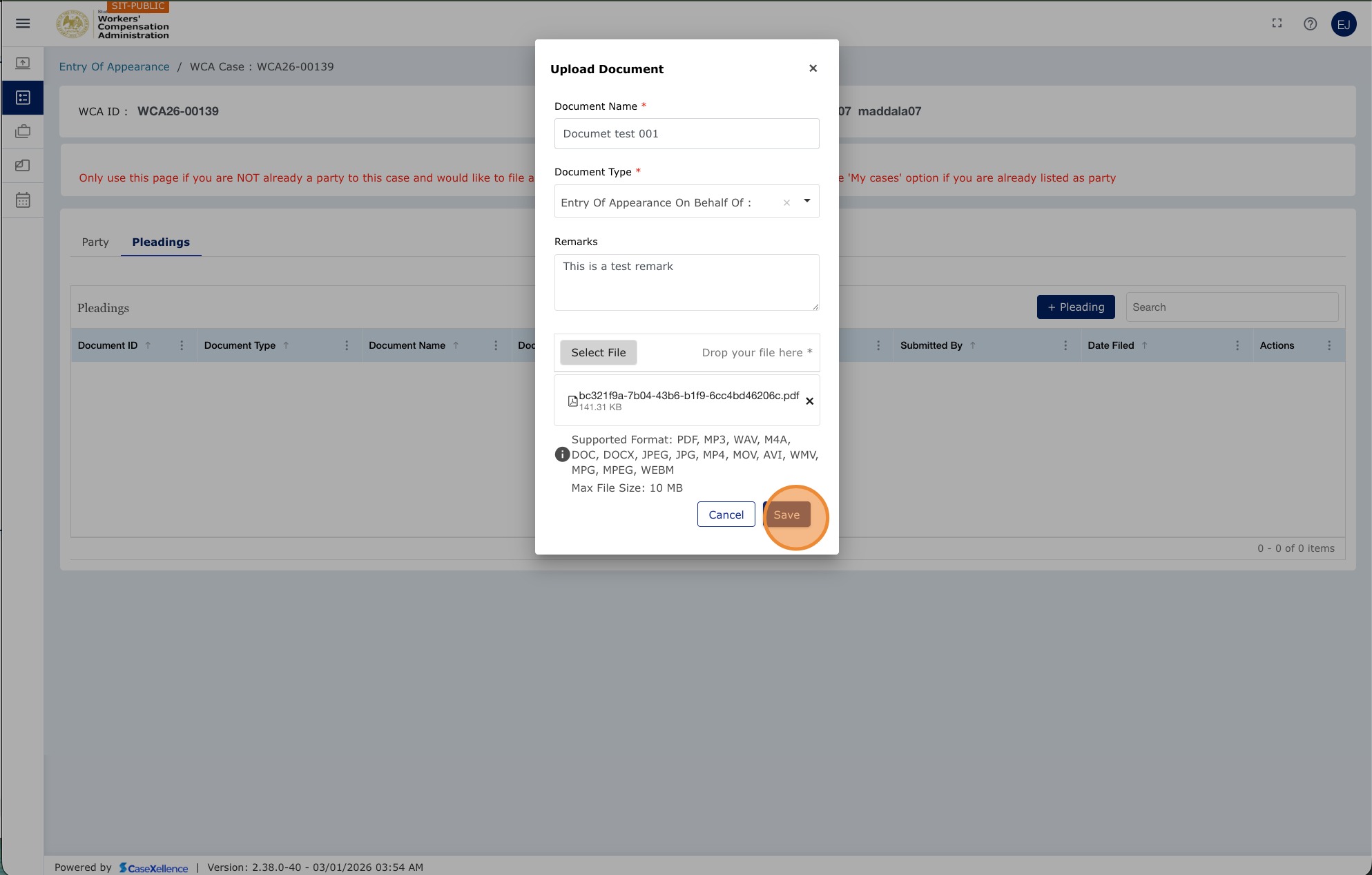Open the chart sidebar icon
The height and width of the screenshot is (875, 1372).
click(x=23, y=166)
